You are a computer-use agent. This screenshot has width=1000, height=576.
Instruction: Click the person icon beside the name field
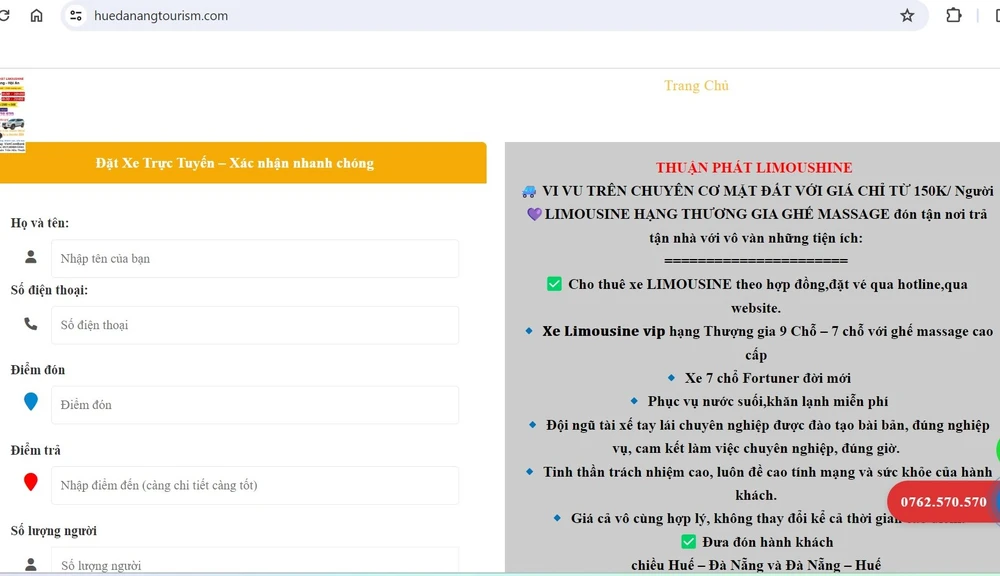(31, 257)
